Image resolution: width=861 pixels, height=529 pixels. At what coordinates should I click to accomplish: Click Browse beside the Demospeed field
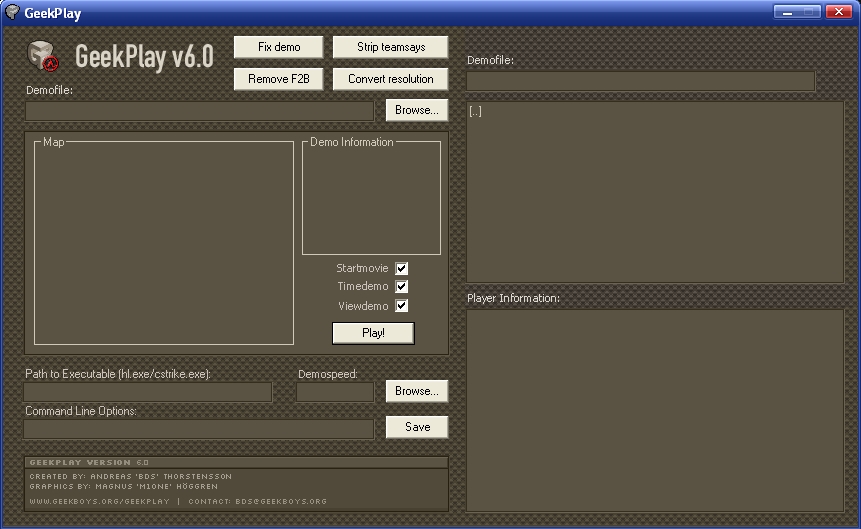pos(416,391)
